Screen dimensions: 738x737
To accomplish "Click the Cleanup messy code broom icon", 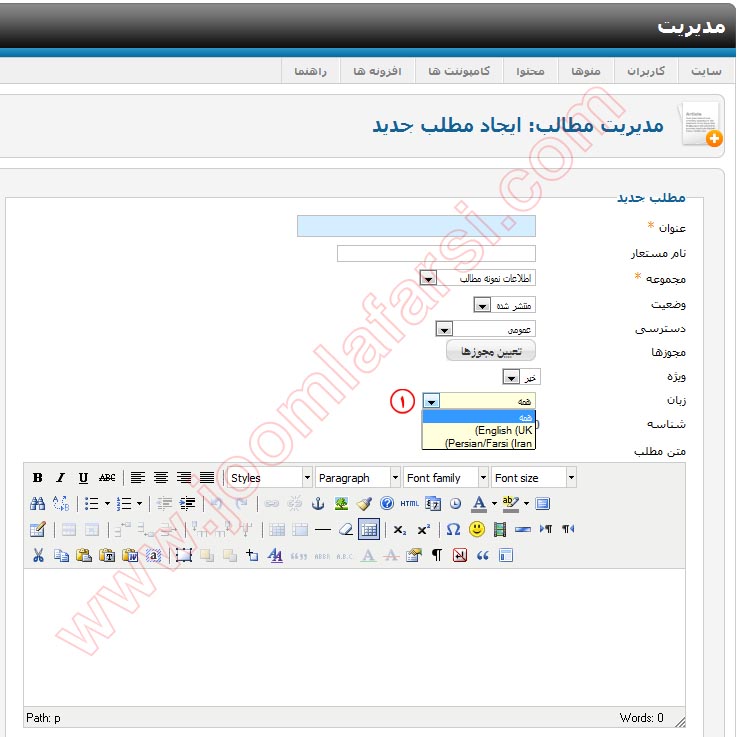I will (364, 504).
